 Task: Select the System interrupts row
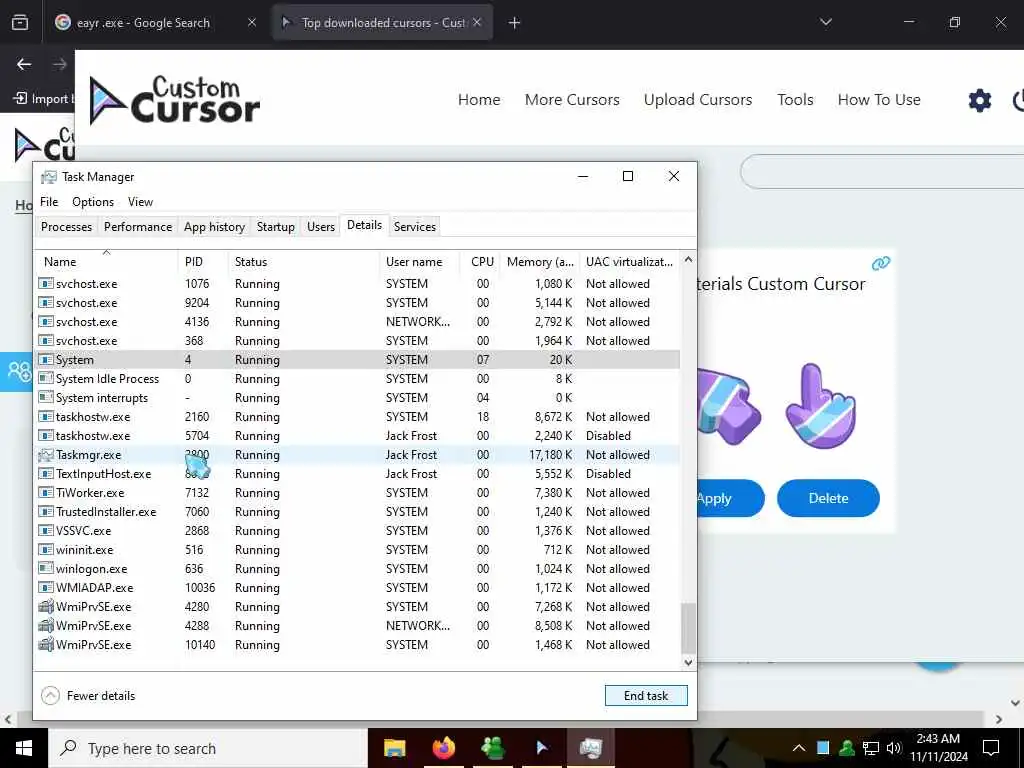click(357, 398)
